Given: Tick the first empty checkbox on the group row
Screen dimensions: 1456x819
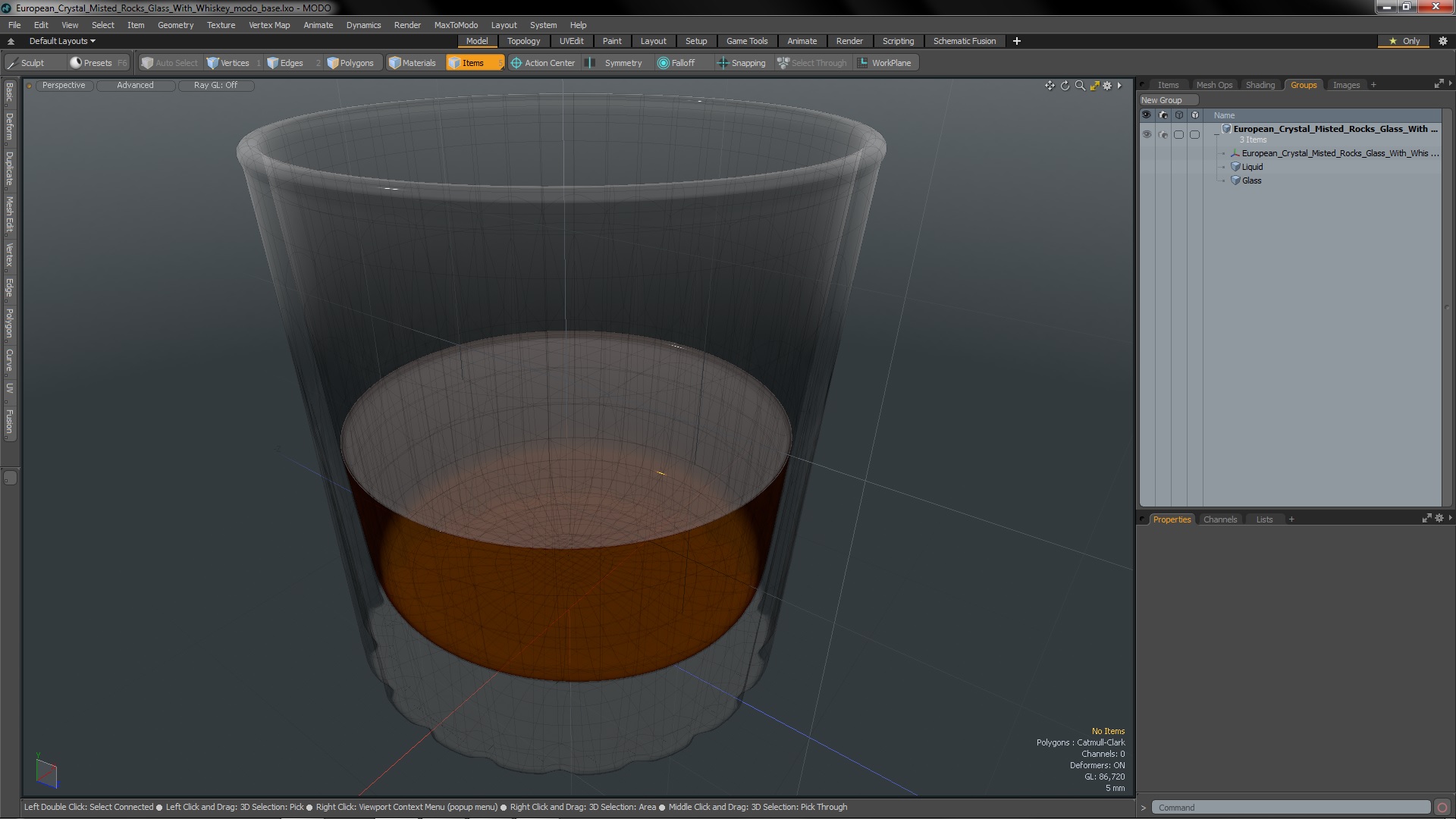Looking at the screenshot, I should tap(1178, 134).
